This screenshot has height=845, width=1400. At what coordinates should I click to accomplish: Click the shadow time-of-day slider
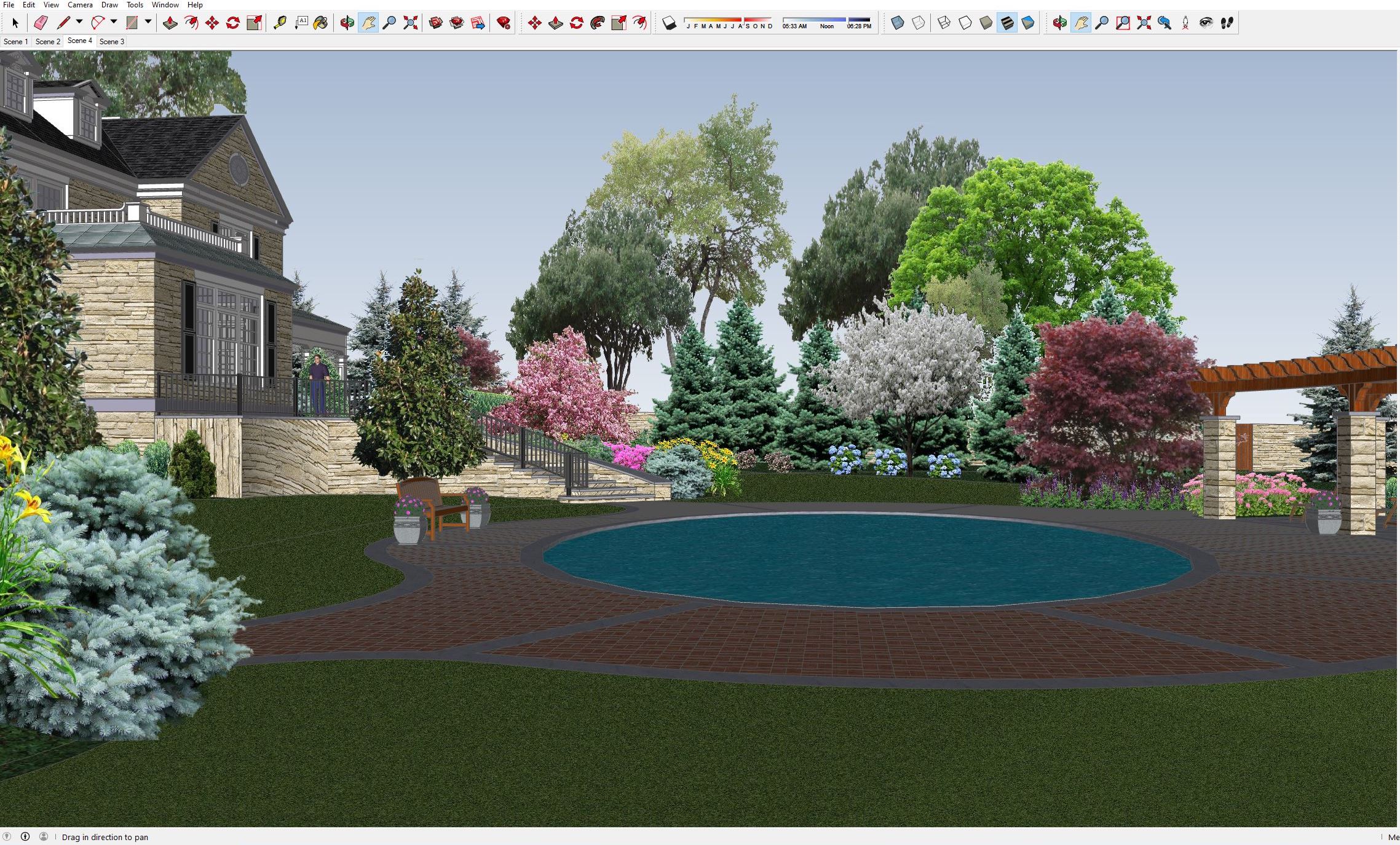click(826, 20)
